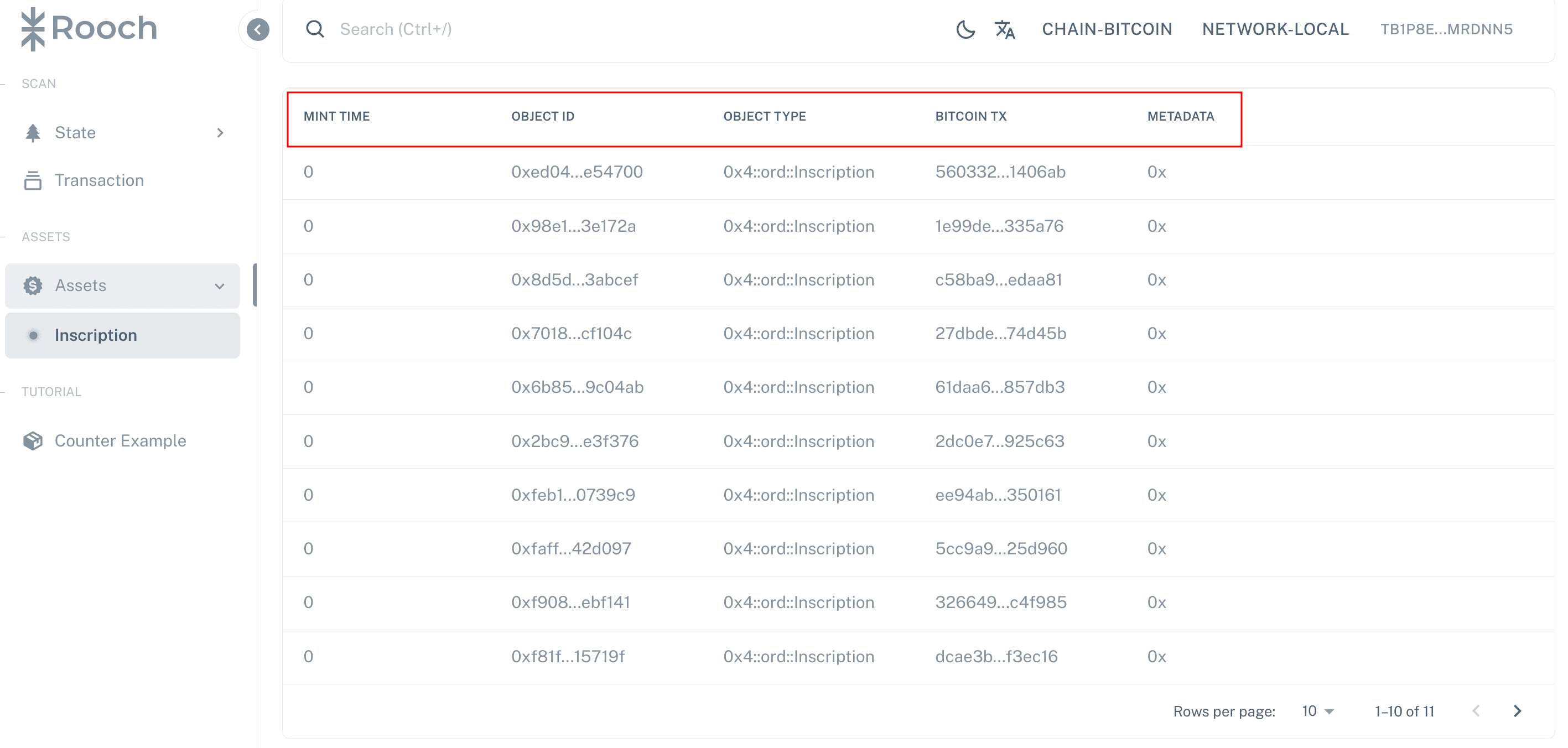Click object ID 0xfaff...42d097

click(571, 548)
